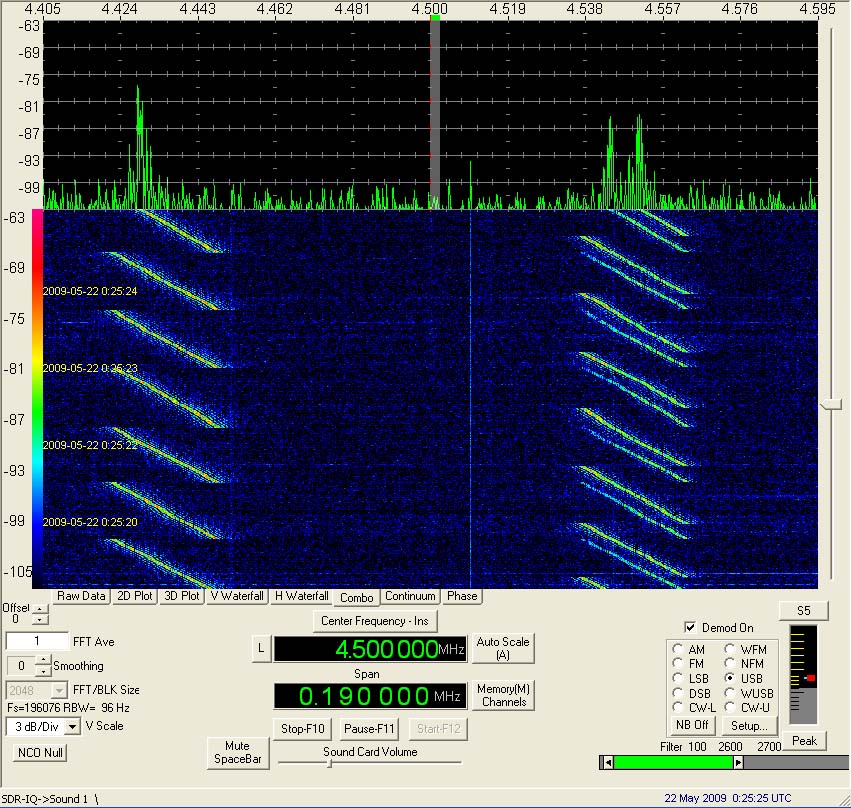Switch to V Waterfall view

237,596
